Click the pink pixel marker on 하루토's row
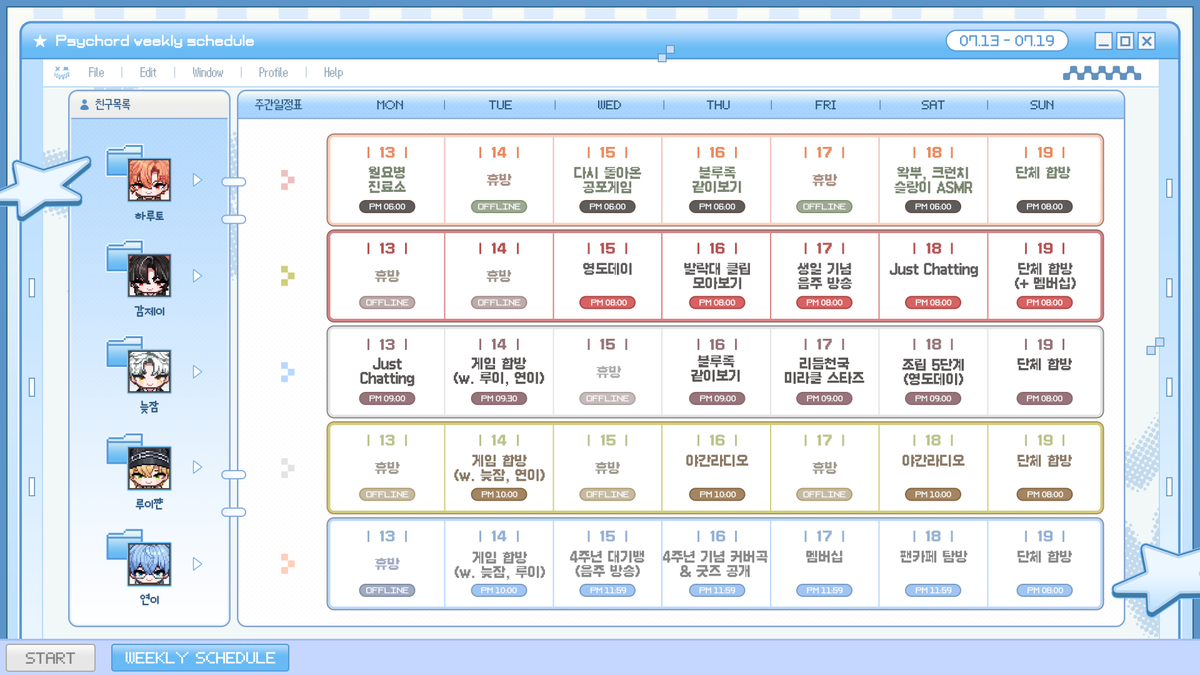Viewport: 1200px width, 675px height. pyautogui.click(x=287, y=180)
